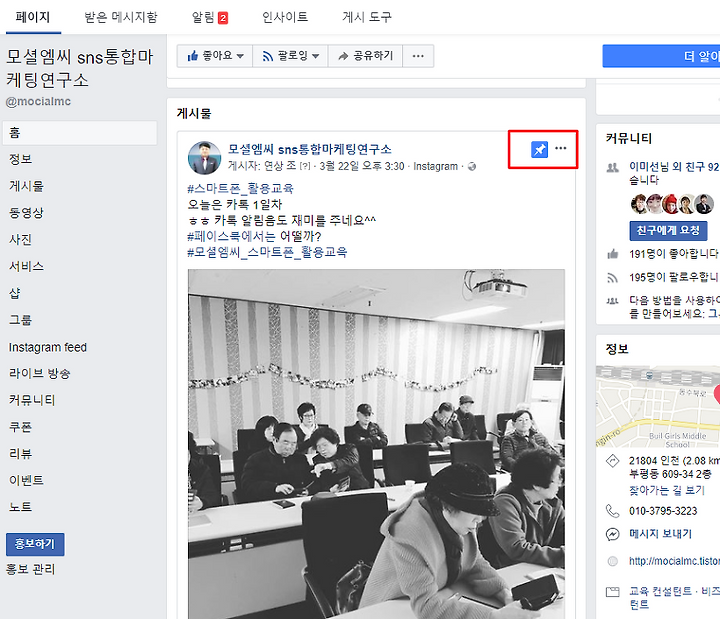Click the RSS follow icon beside 195명
The image size is (720, 619).
coord(612,277)
